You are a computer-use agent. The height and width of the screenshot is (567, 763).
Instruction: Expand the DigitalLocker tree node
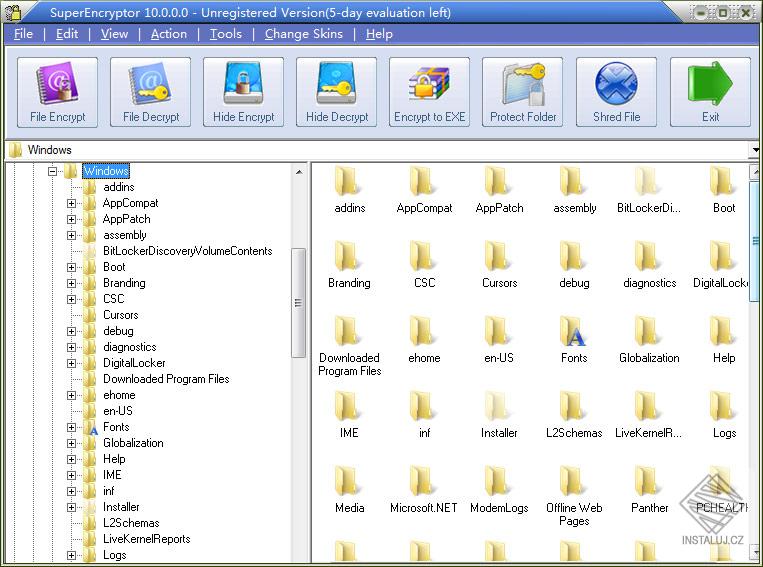point(72,363)
